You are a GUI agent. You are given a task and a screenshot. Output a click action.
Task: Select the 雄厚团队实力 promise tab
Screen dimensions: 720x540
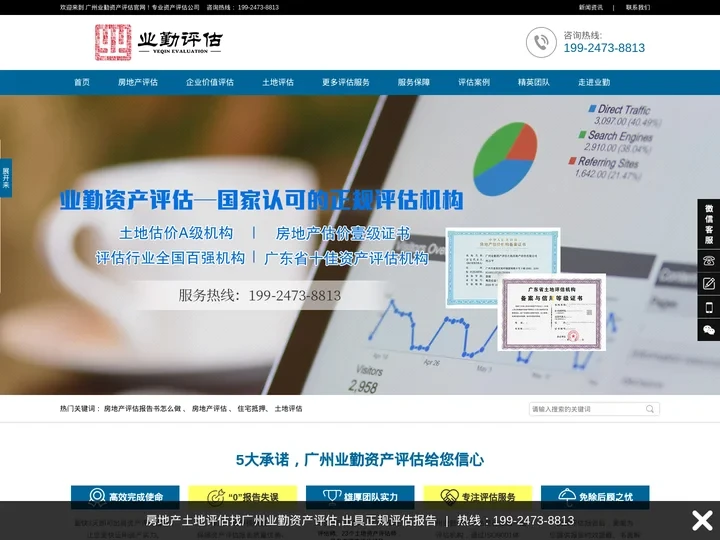[360, 497]
